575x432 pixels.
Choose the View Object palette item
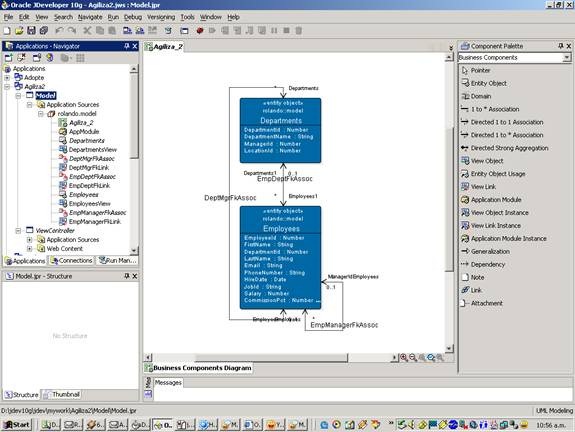click(482, 161)
